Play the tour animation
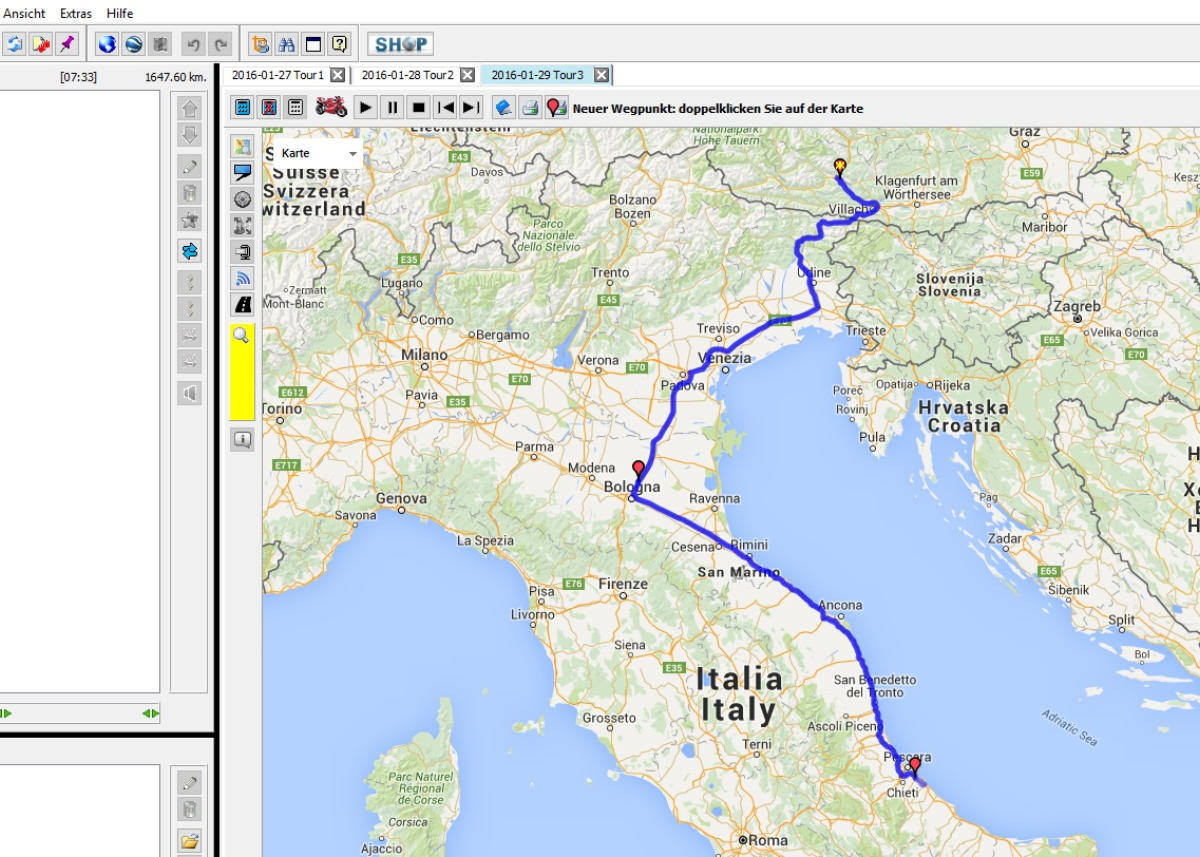This screenshot has width=1200, height=857. (x=366, y=107)
